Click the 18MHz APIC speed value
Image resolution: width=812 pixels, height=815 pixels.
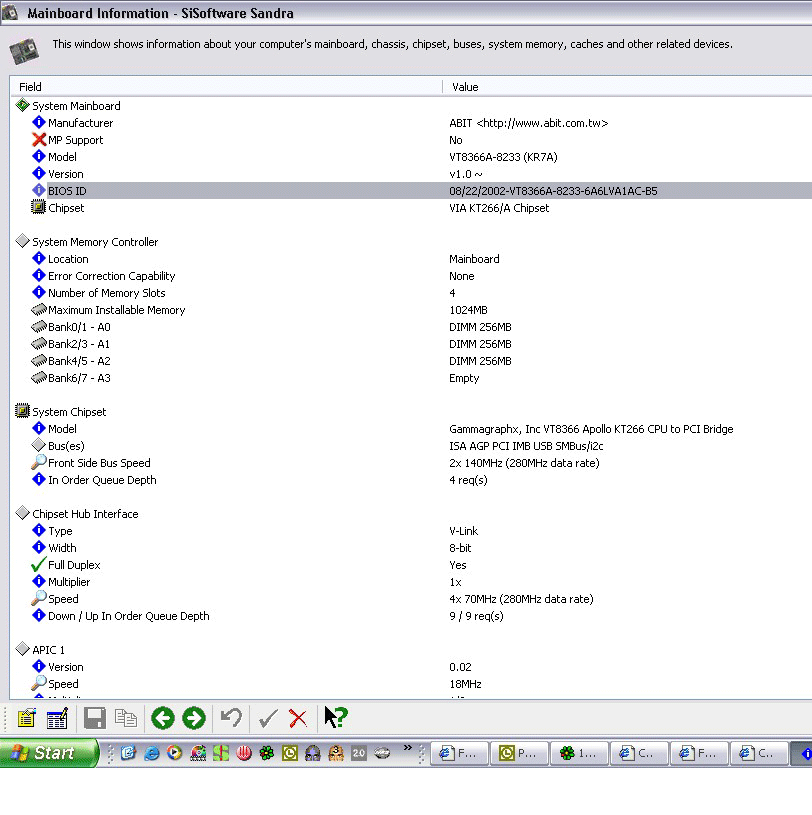(465, 684)
